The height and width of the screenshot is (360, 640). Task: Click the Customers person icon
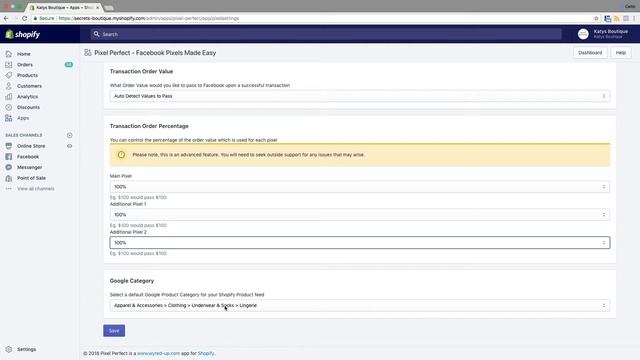[9, 86]
